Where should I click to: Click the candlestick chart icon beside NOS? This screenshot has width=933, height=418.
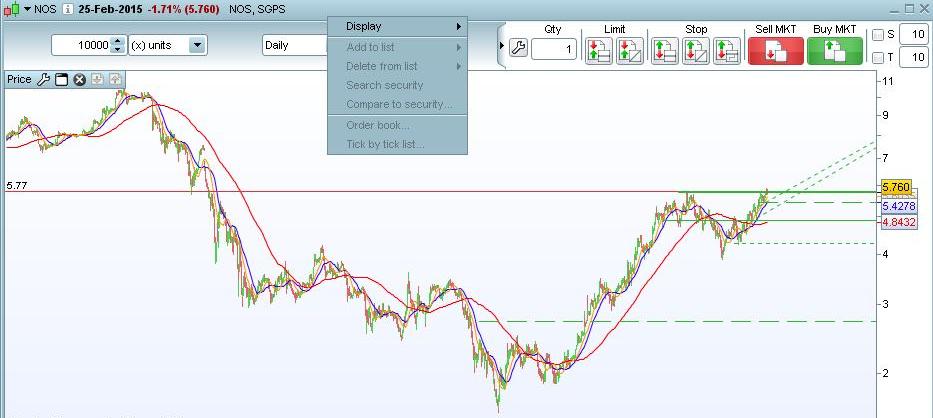tap(12, 8)
